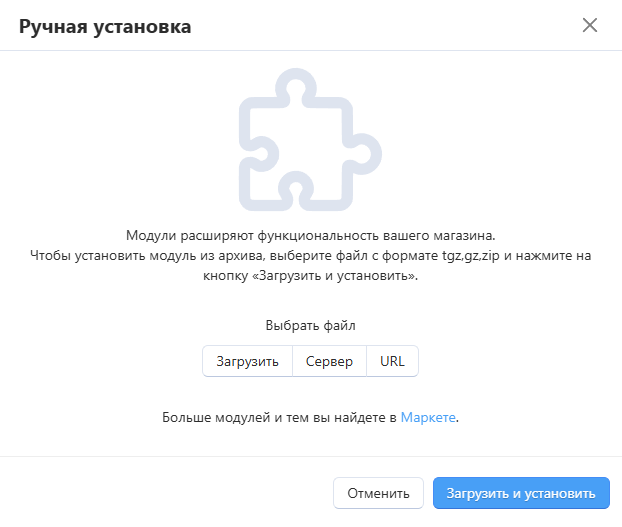Viewport: 622px width, 527px height.
Task: Click the right knob of the puzzle icon
Action: point(363,154)
